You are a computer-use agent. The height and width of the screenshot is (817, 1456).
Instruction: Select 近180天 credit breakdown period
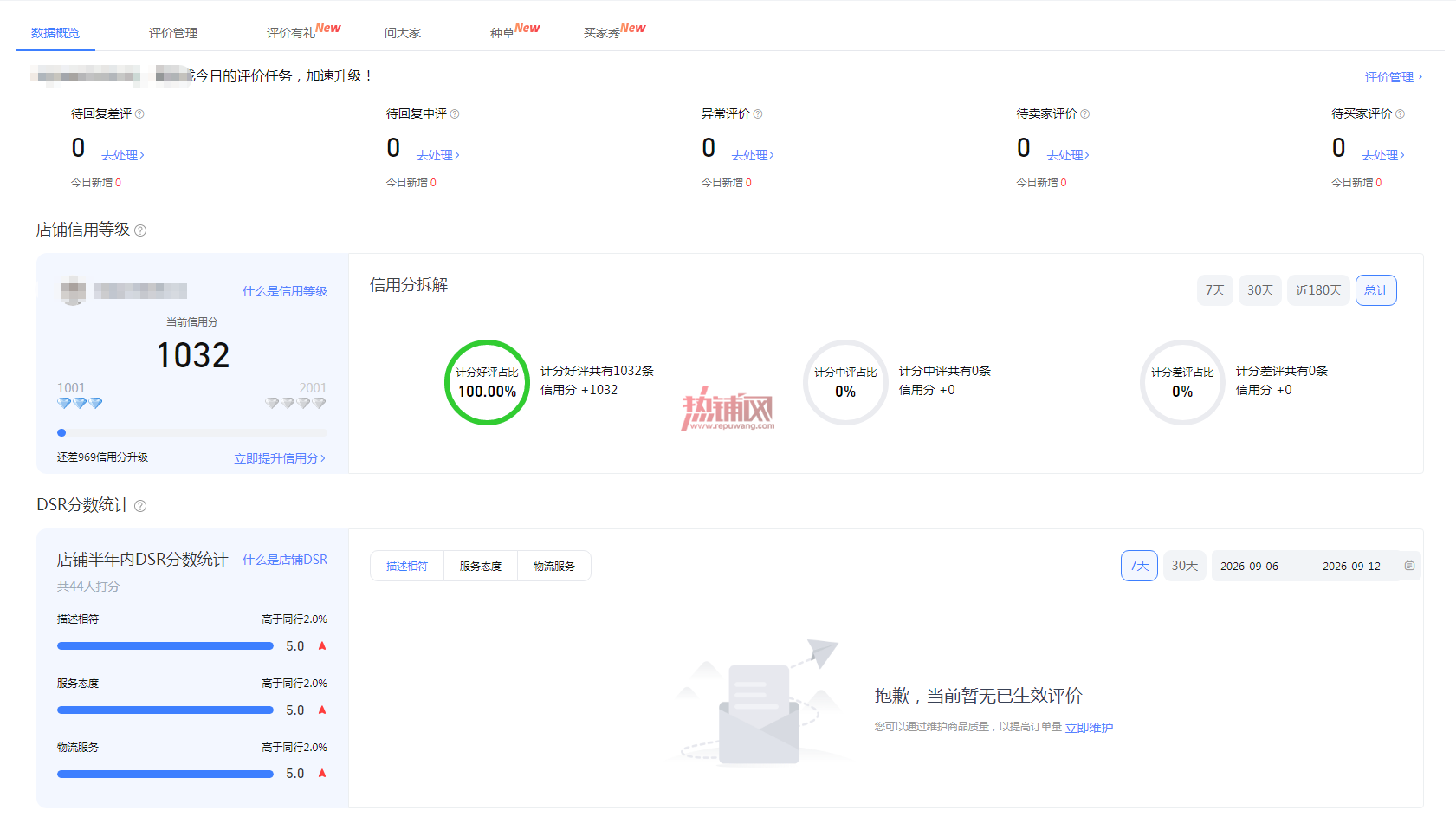1318,290
